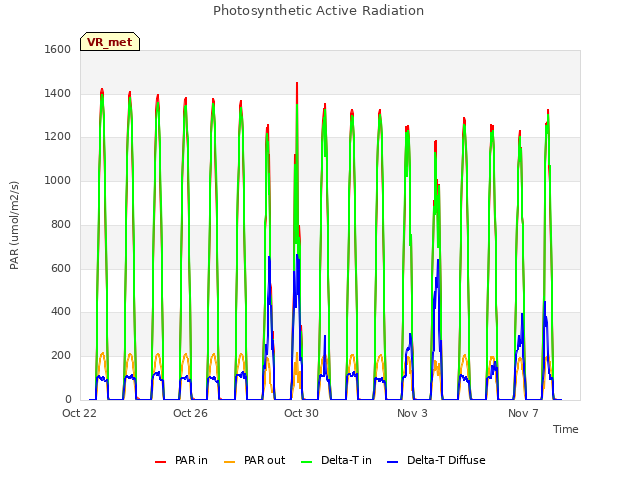Click the VR_met label badge
640x480 pixels.
pos(110,42)
